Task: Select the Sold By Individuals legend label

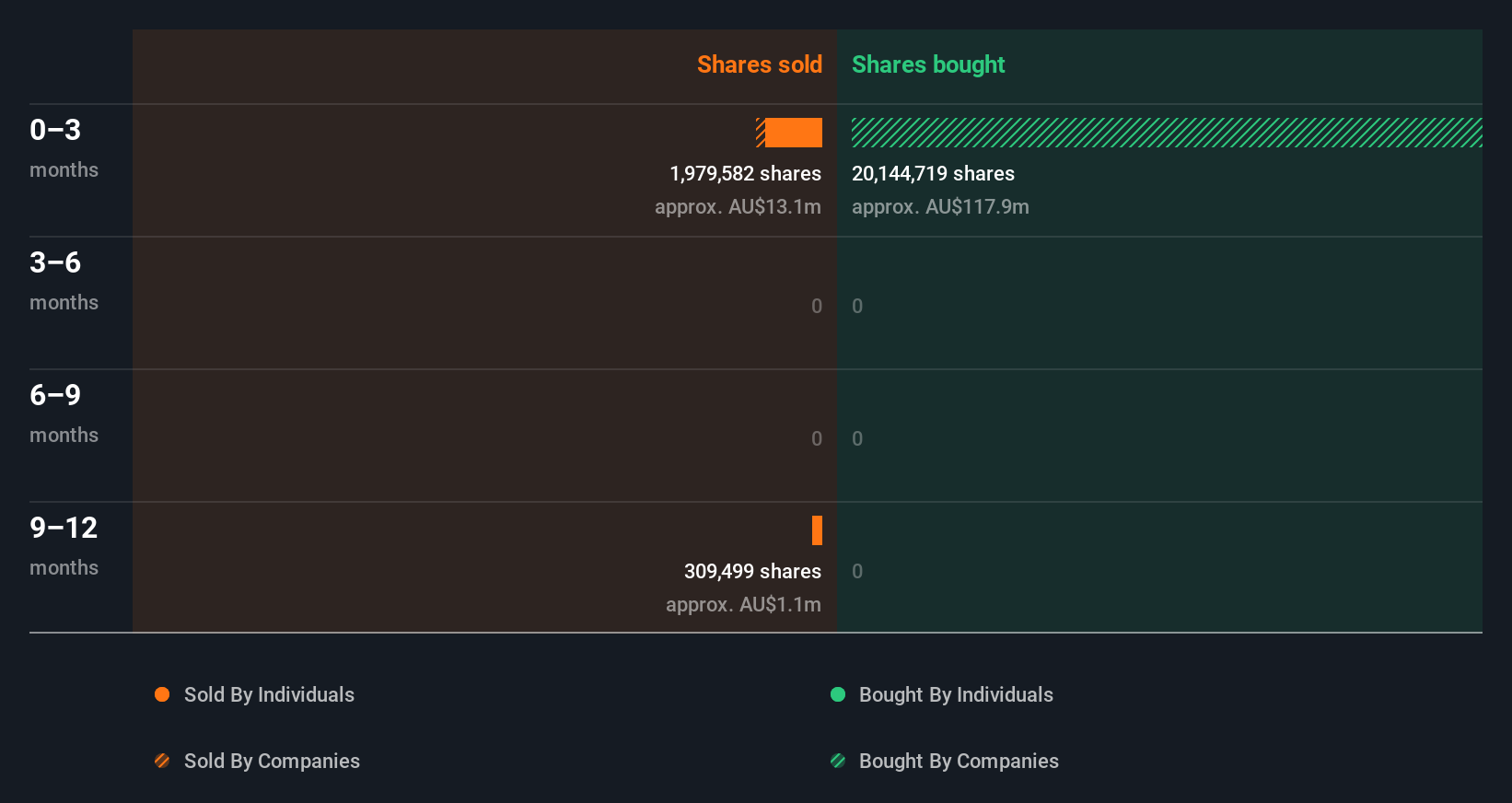Action: click(x=269, y=695)
